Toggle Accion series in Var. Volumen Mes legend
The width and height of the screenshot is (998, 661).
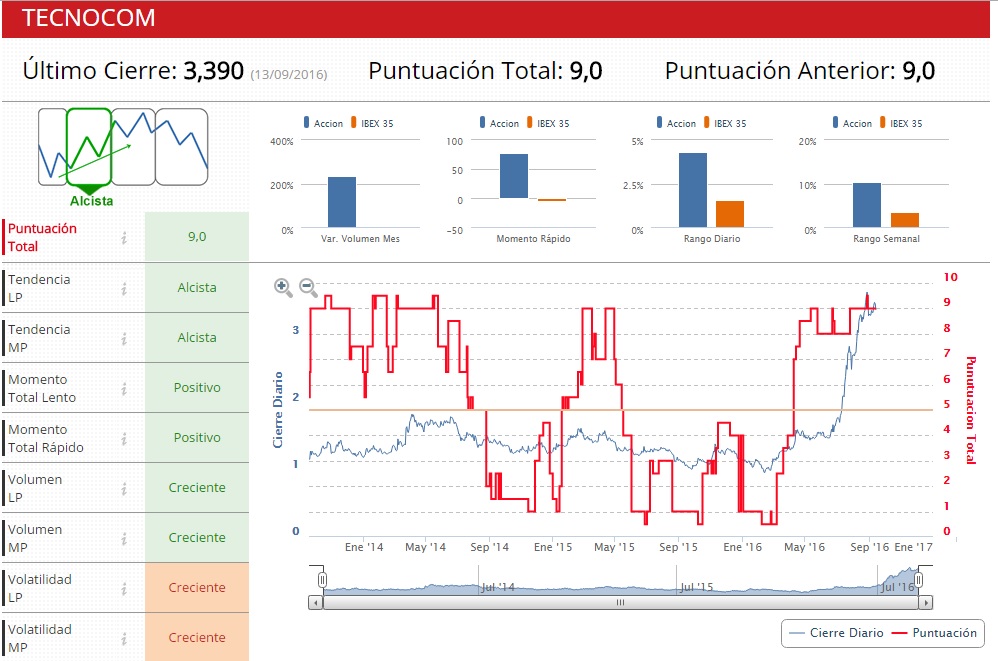point(323,123)
